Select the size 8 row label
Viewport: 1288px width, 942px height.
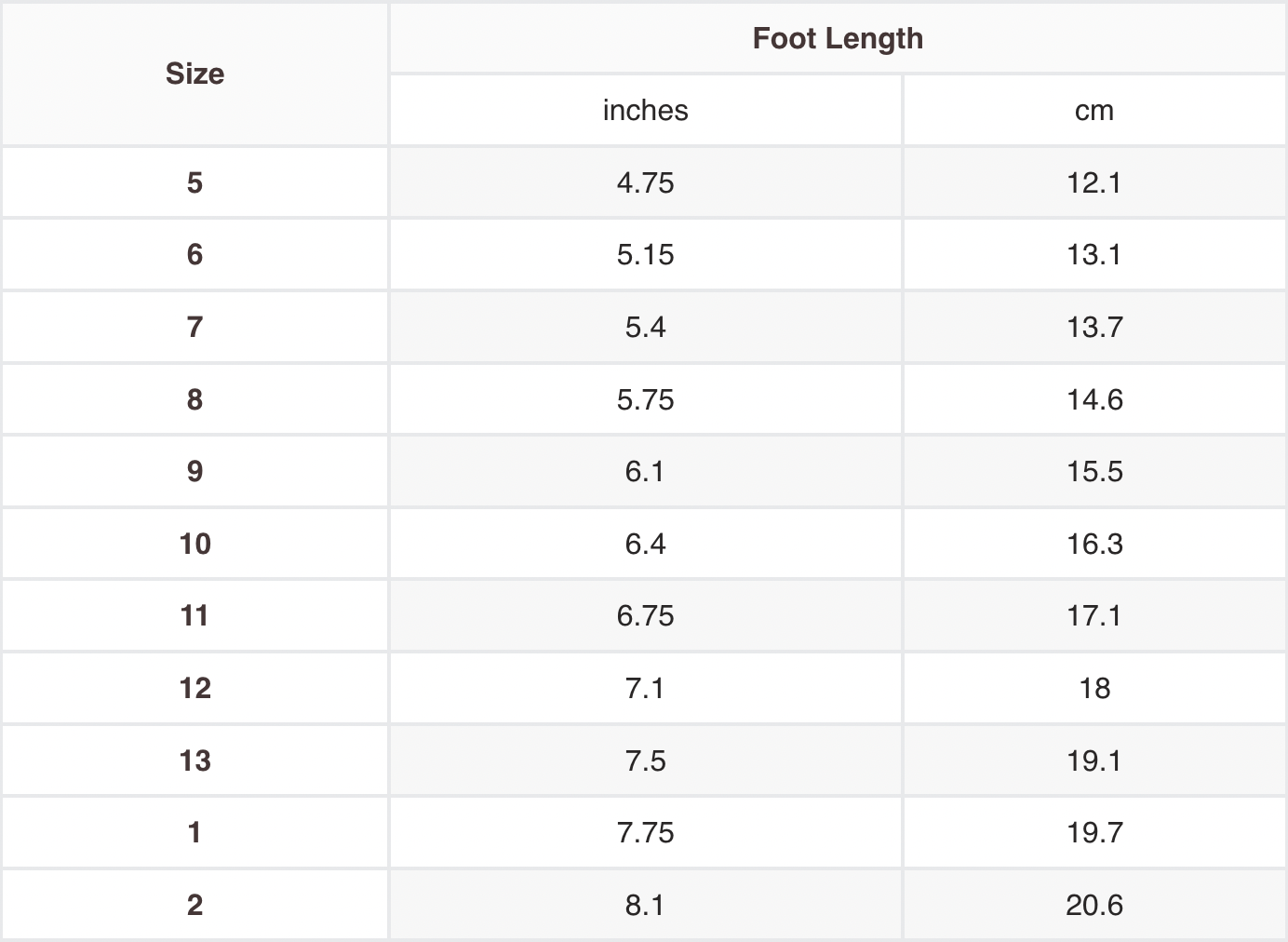195,399
